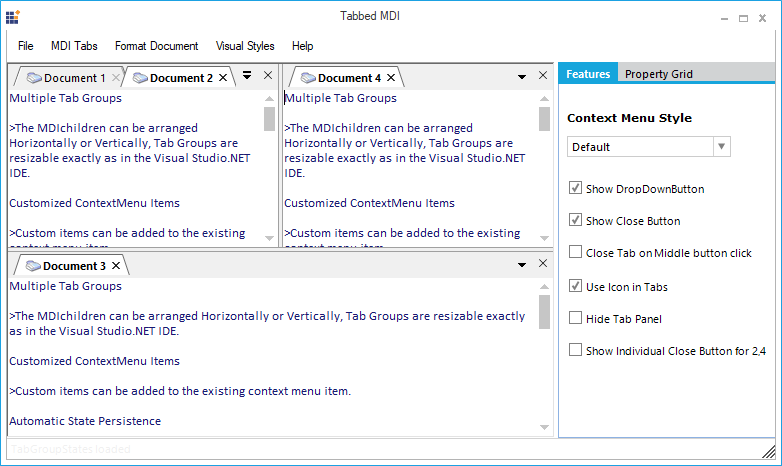Image resolution: width=782 pixels, height=466 pixels.
Task: Minimize the Tabbed MDI window
Action: click(x=725, y=18)
